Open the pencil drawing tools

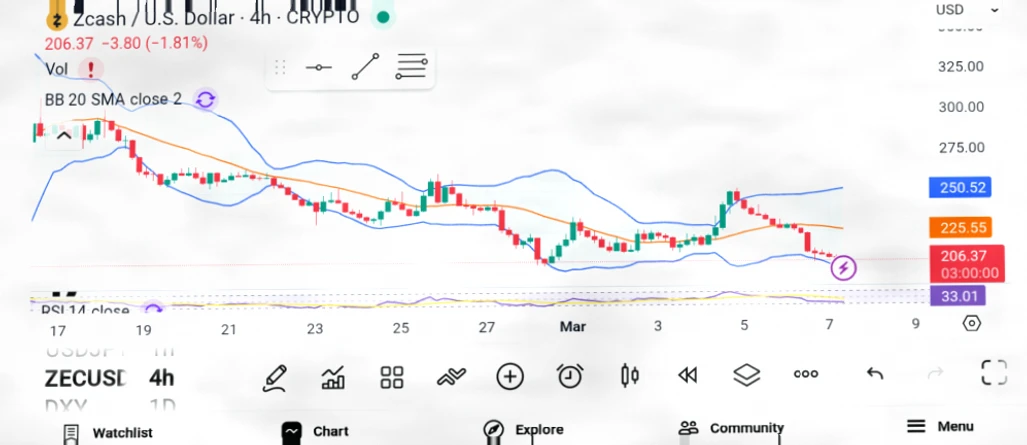tap(274, 377)
